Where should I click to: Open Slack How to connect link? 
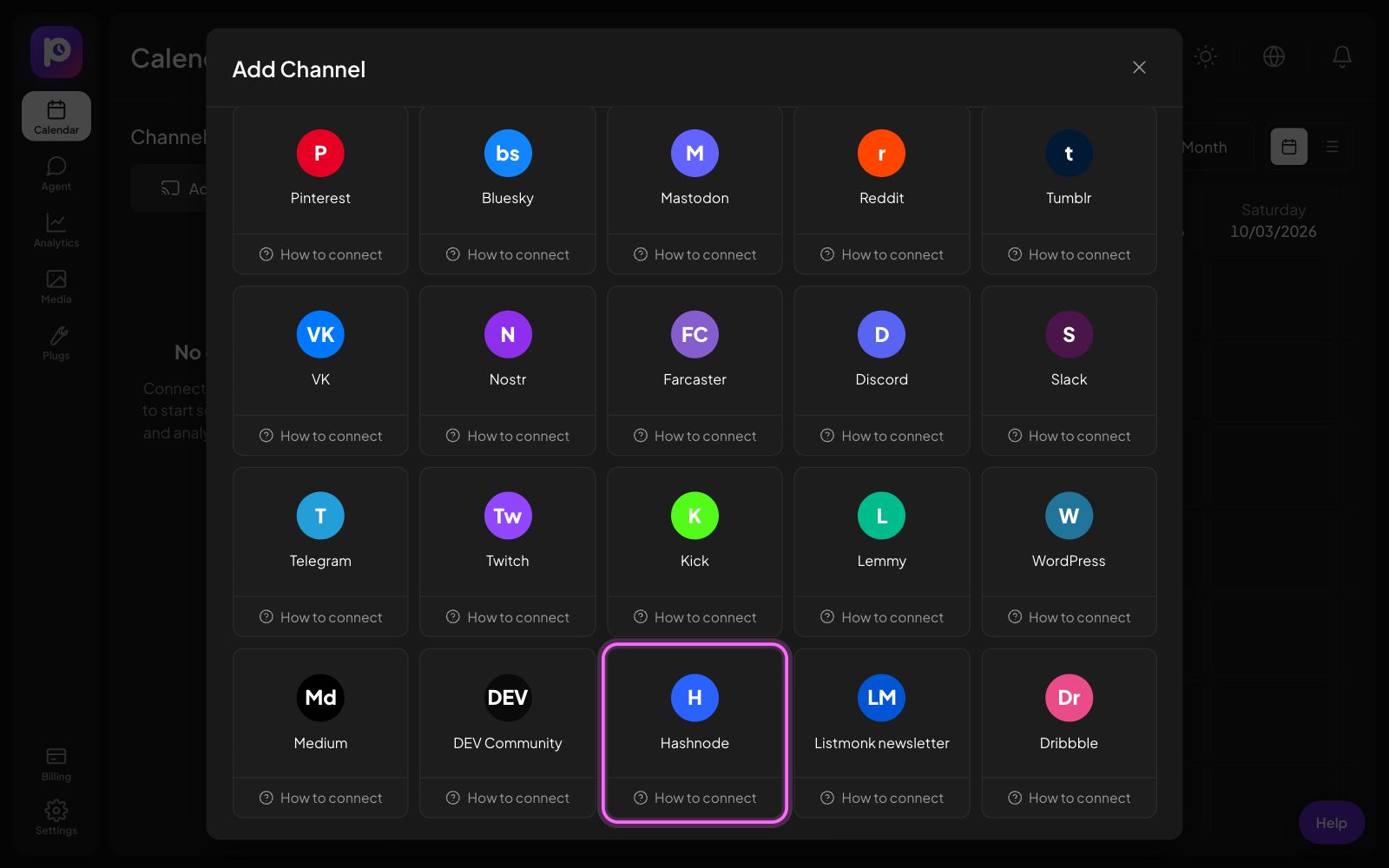[1069, 436]
